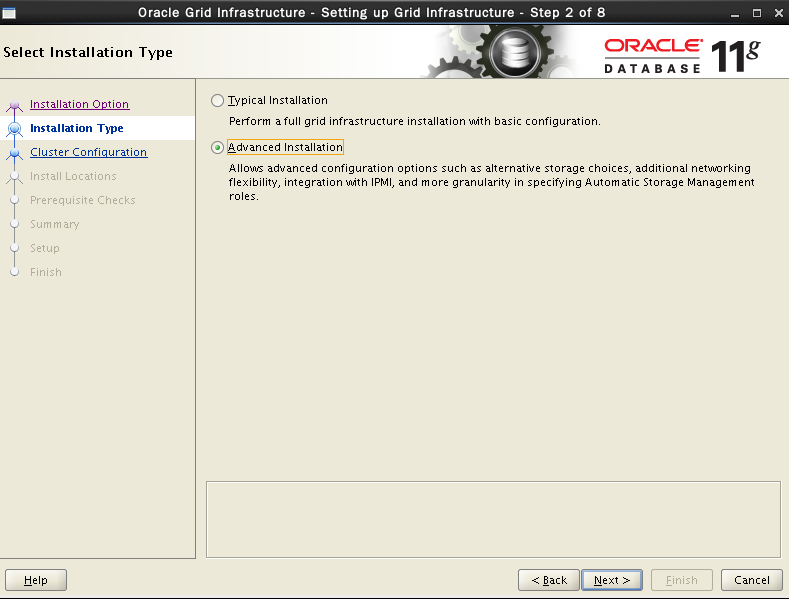Viewport: 789px width, 599px height.
Task: Click the Prerequisite Checks step marker dot
Action: pos(14,200)
